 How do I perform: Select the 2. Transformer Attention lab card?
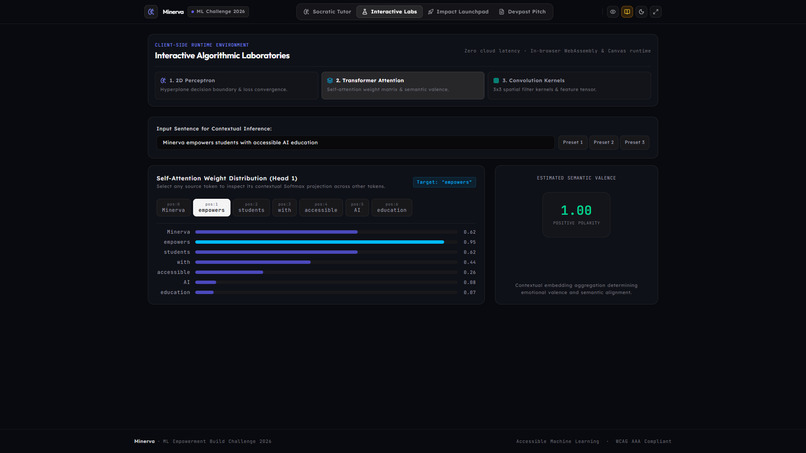(403, 85)
